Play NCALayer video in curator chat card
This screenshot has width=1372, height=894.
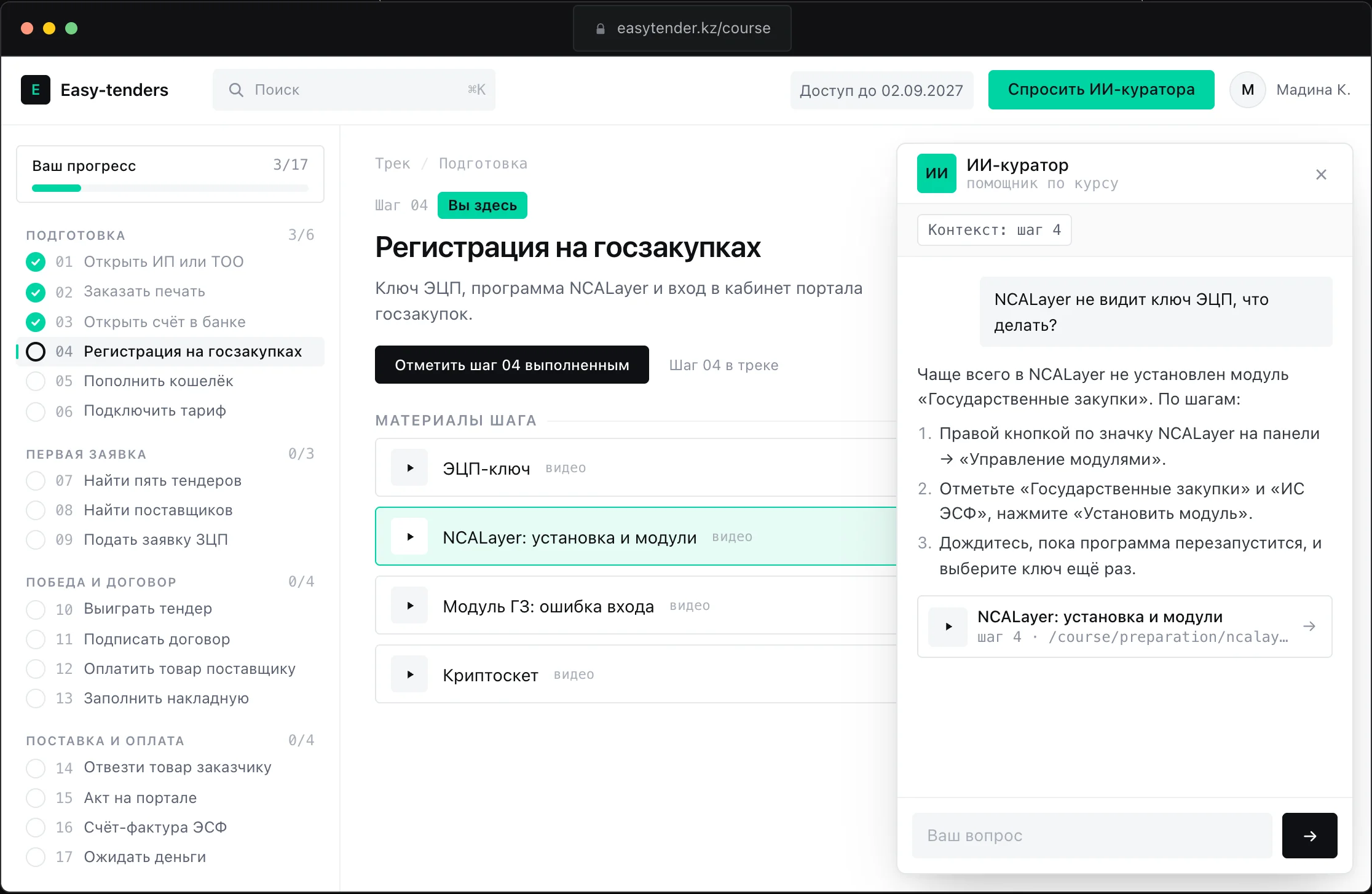(x=948, y=627)
